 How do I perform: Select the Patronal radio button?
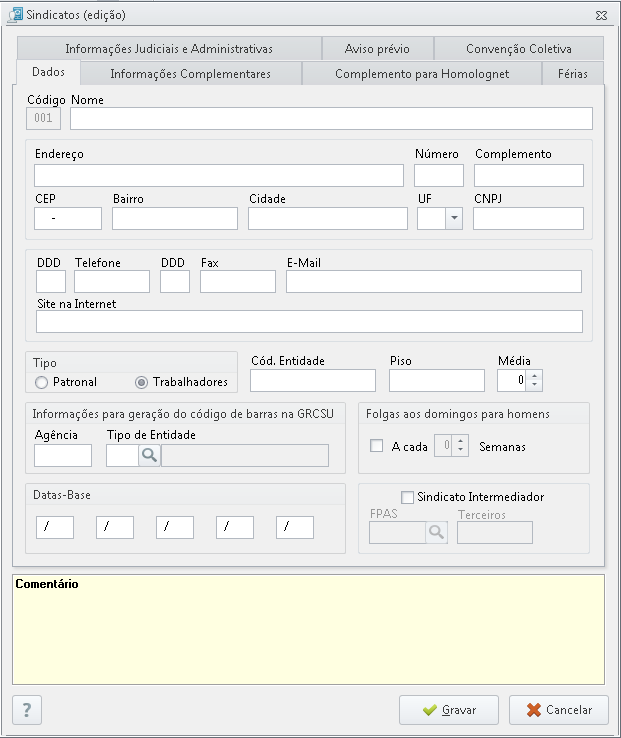41,382
